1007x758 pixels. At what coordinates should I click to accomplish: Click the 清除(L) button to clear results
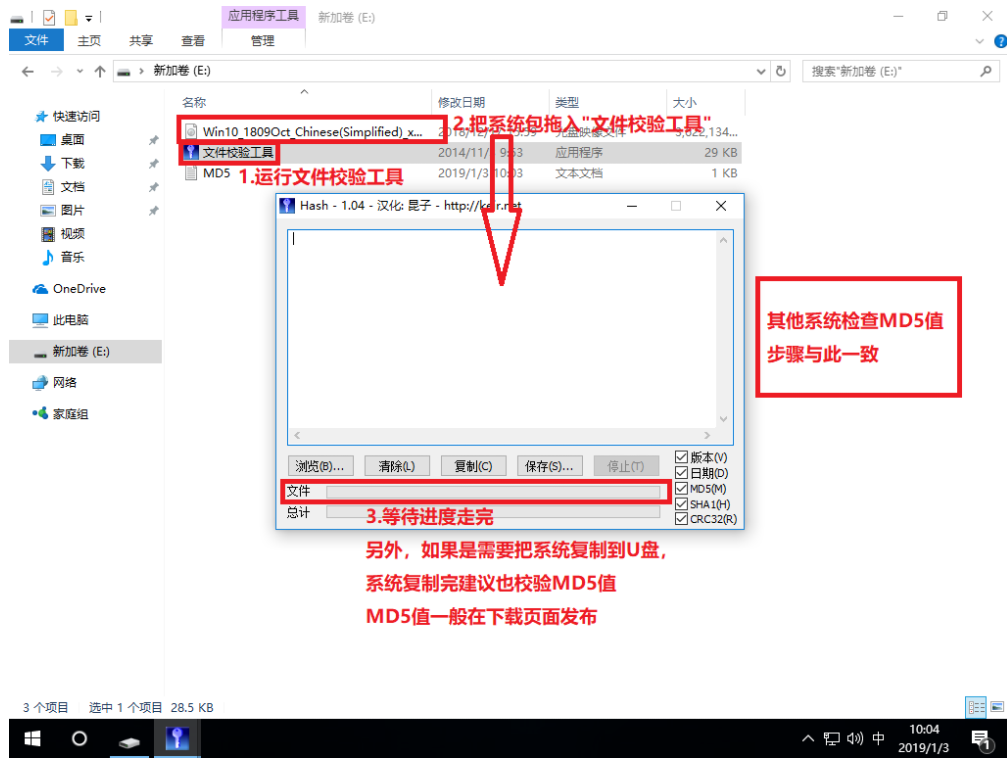click(397, 465)
